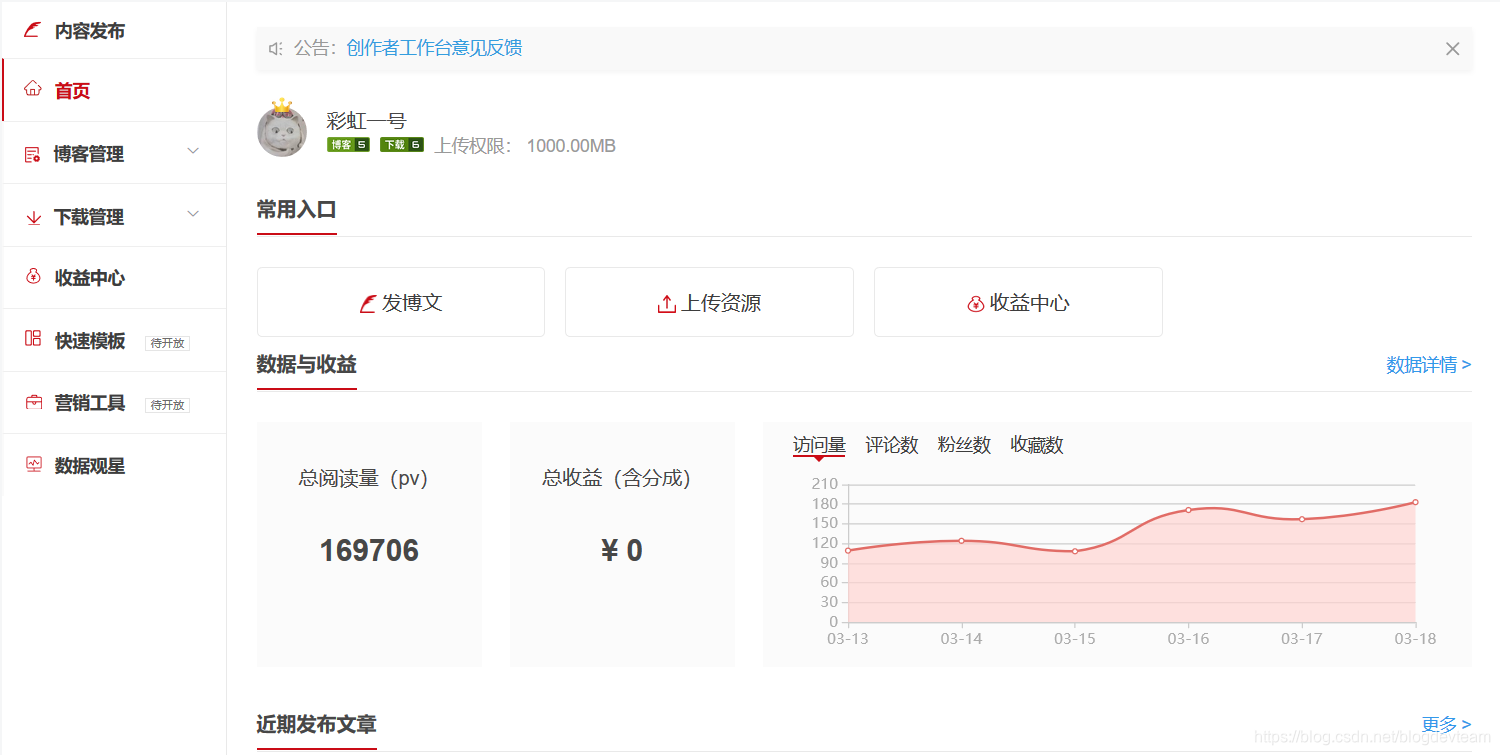
Task: Click the 数据与收益 section heading
Action: point(307,365)
